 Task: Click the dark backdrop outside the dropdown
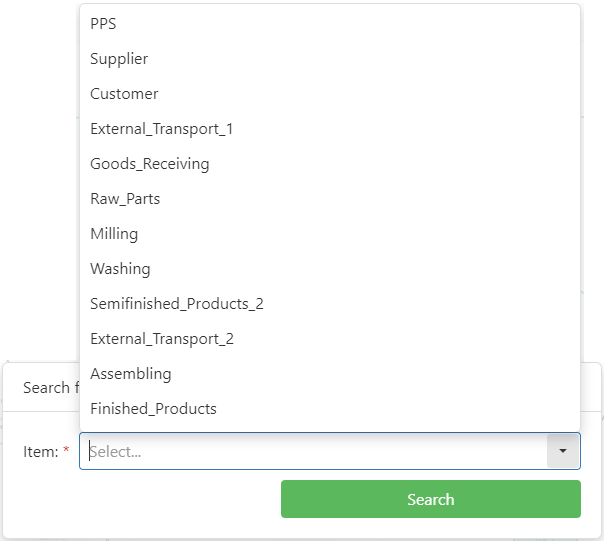38,180
